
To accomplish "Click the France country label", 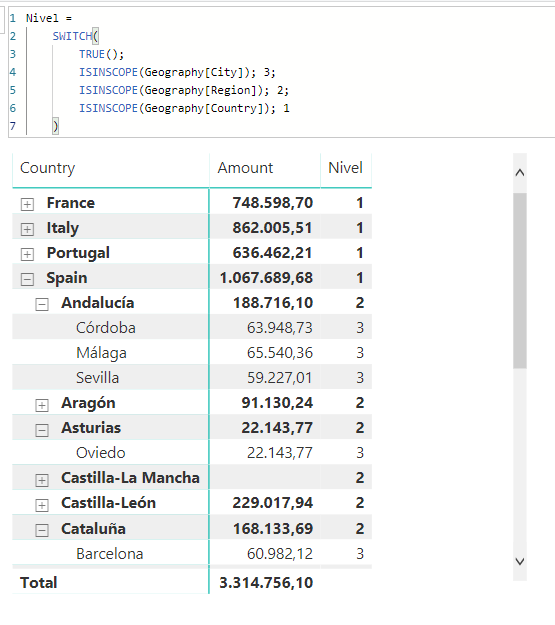I will [x=71, y=203].
